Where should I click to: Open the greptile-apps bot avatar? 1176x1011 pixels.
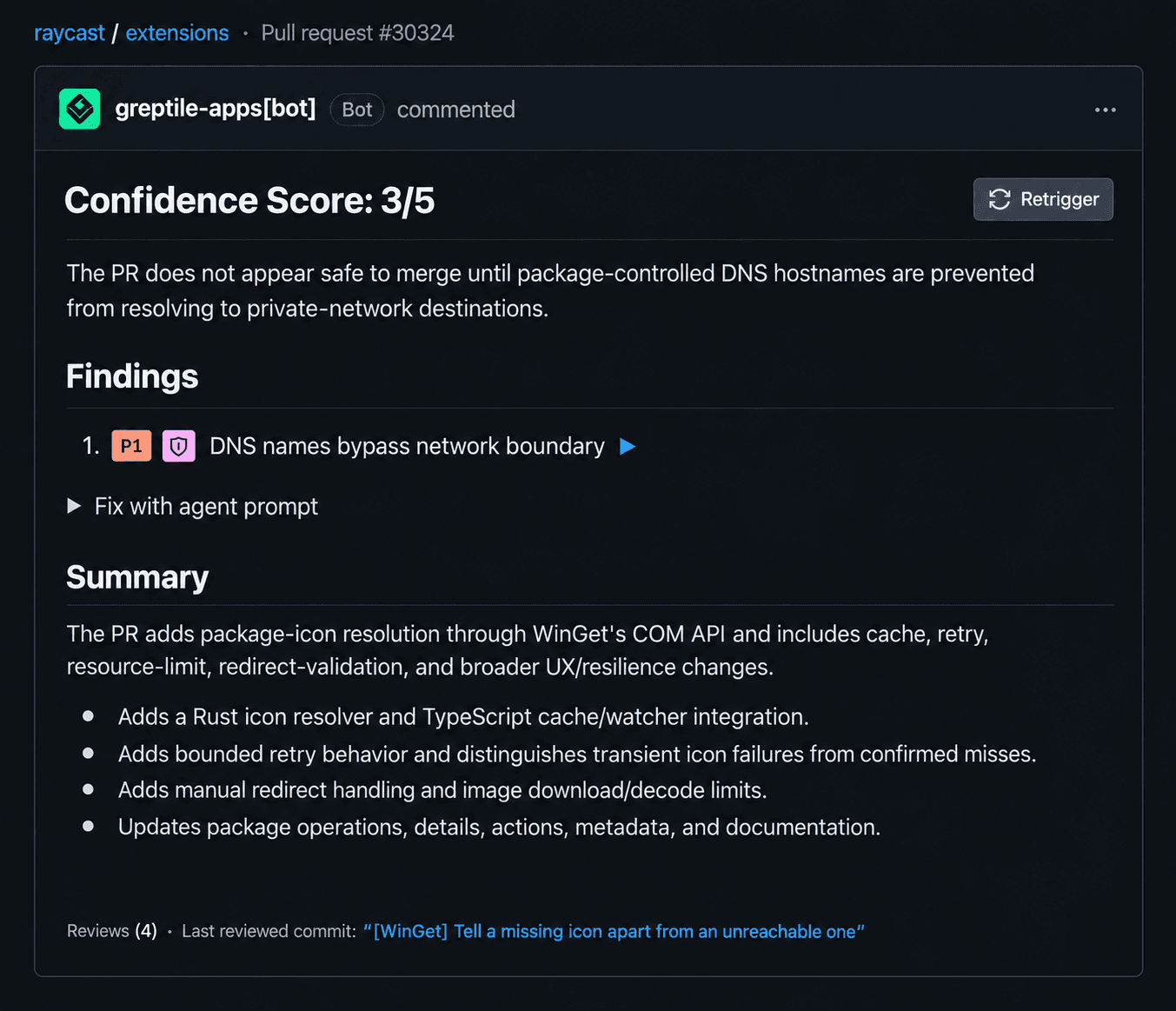79,109
